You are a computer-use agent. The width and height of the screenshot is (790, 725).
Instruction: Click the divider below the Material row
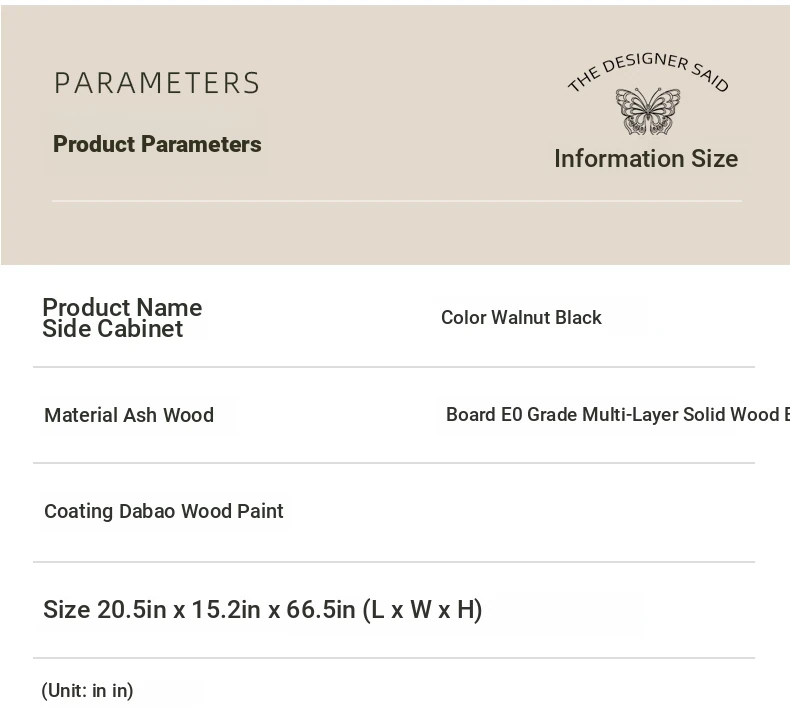(394, 463)
